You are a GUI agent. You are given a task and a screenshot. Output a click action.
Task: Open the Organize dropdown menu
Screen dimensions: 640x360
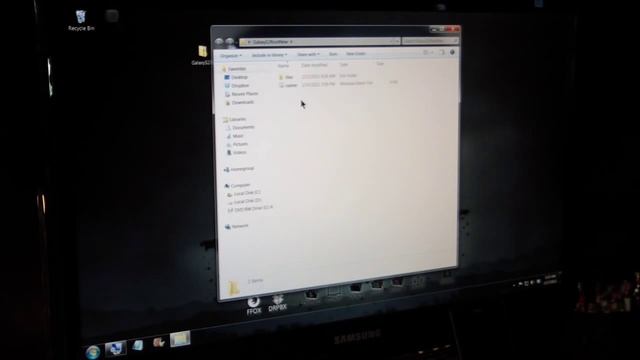(231, 56)
